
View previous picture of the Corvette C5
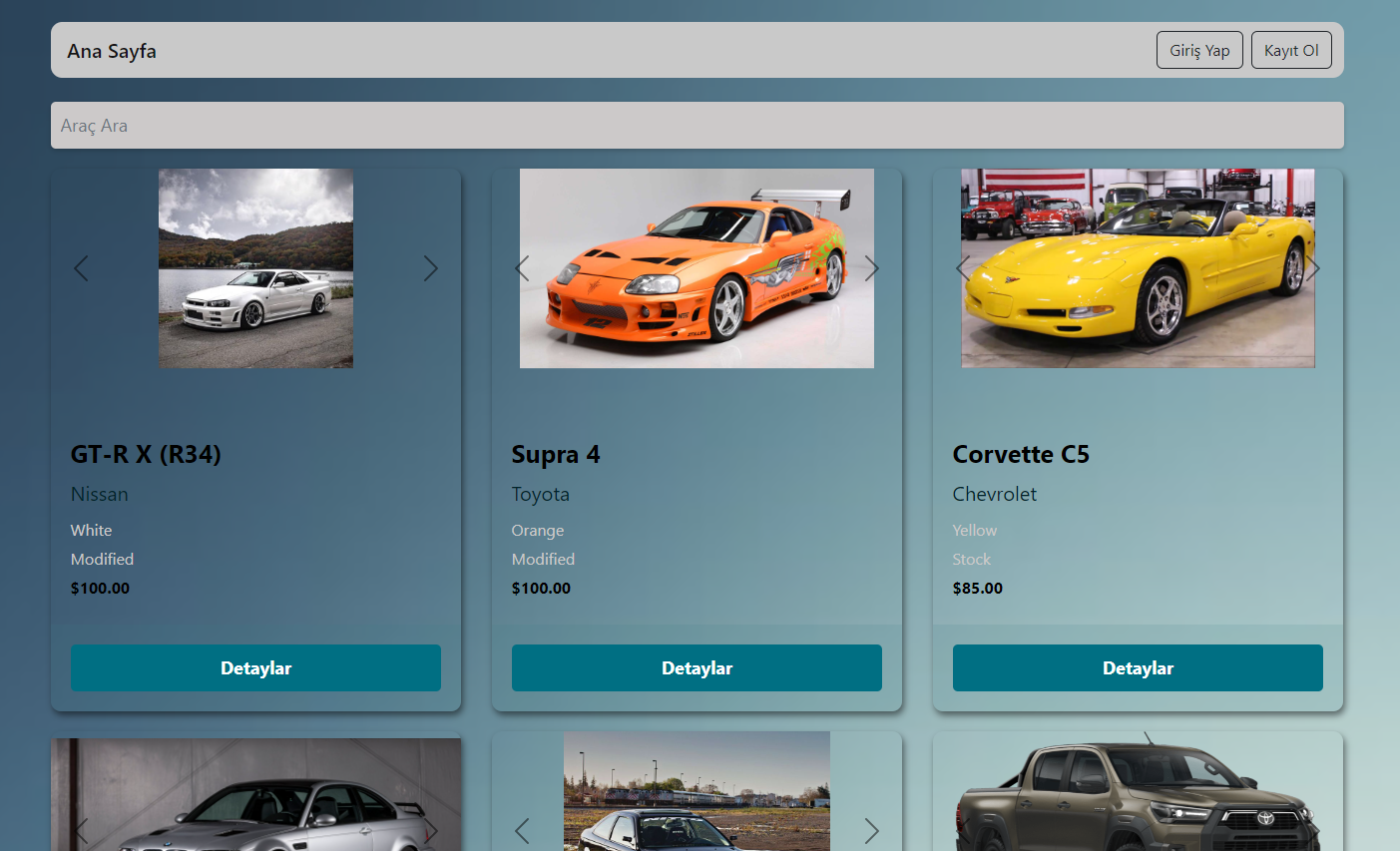pos(963,268)
